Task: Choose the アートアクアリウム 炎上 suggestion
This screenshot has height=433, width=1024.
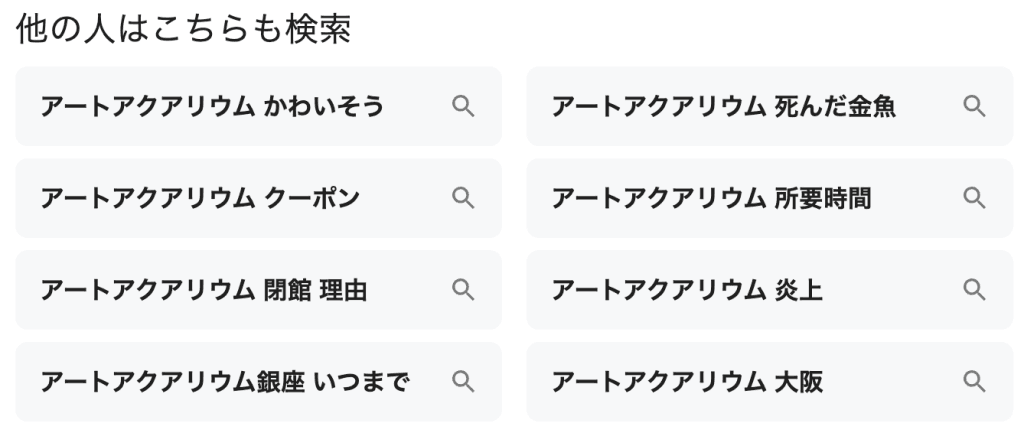Action: click(686, 290)
